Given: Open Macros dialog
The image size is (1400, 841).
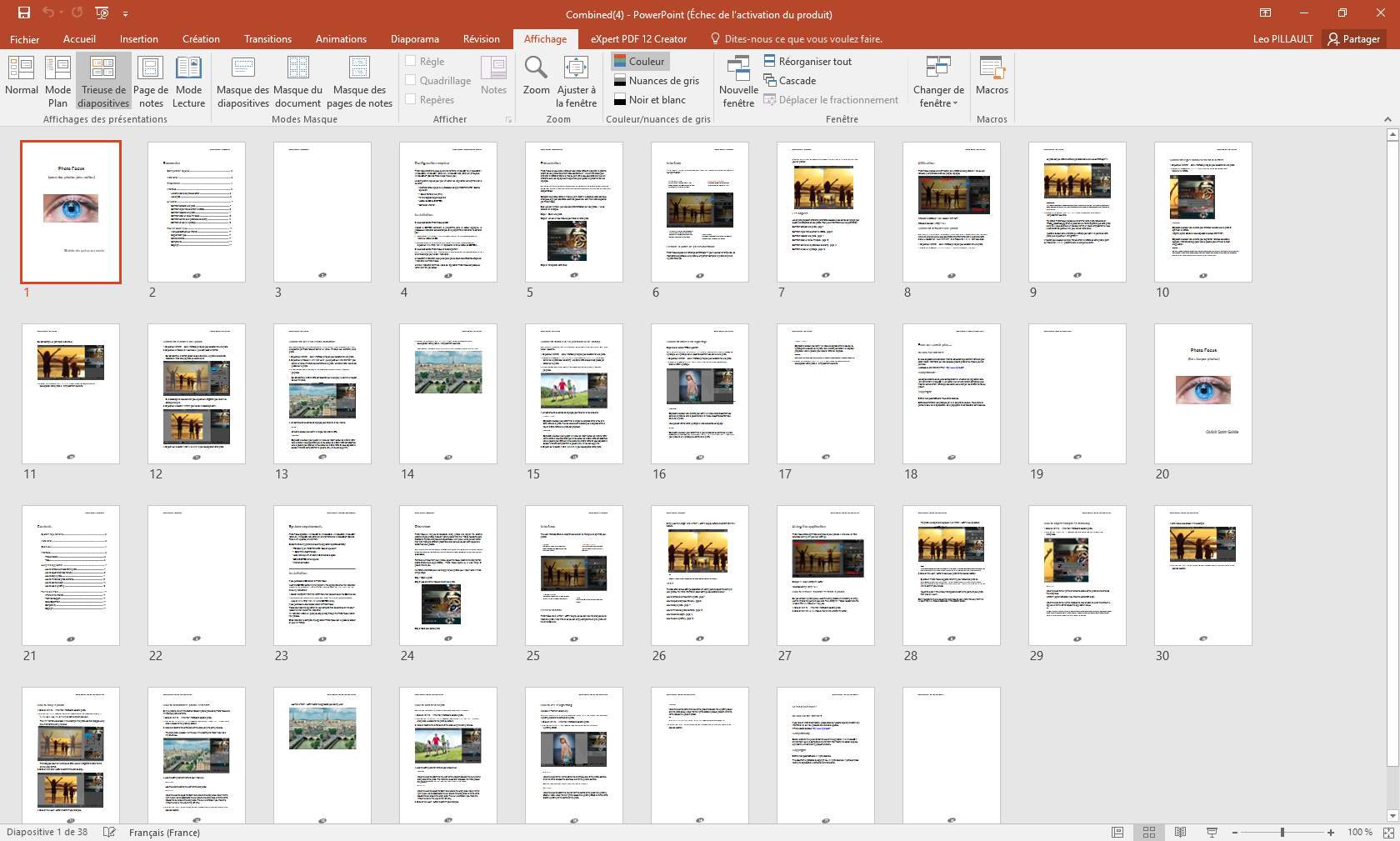Looking at the screenshot, I should tap(992, 76).
